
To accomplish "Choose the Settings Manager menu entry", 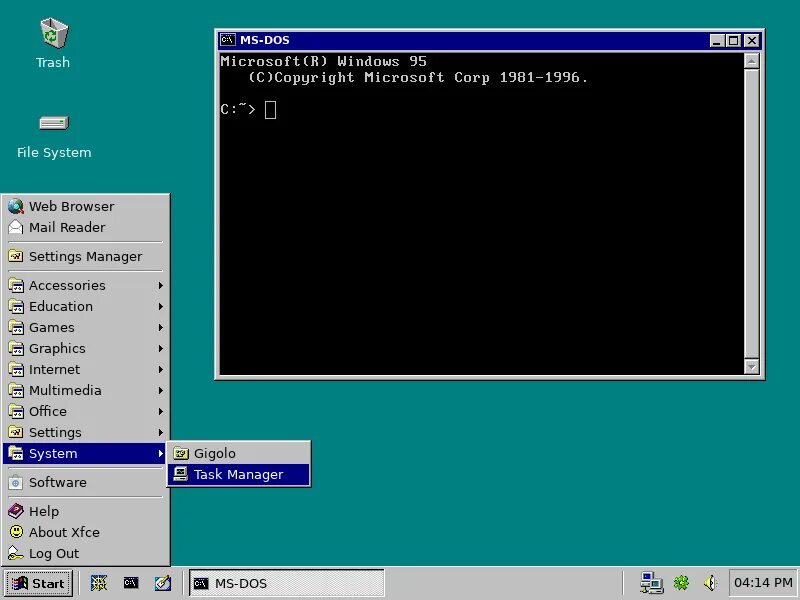I will (x=85, y=256).
